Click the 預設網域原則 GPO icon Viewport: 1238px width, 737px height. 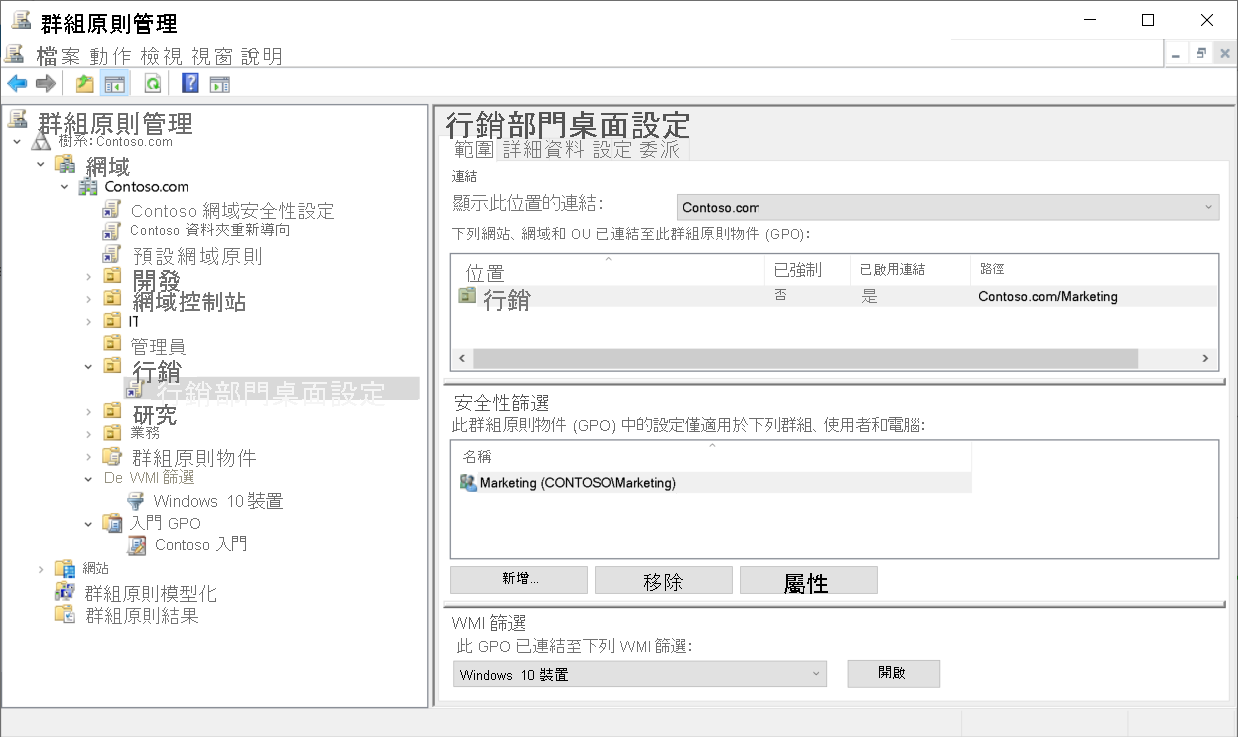(x=112, y=253)
